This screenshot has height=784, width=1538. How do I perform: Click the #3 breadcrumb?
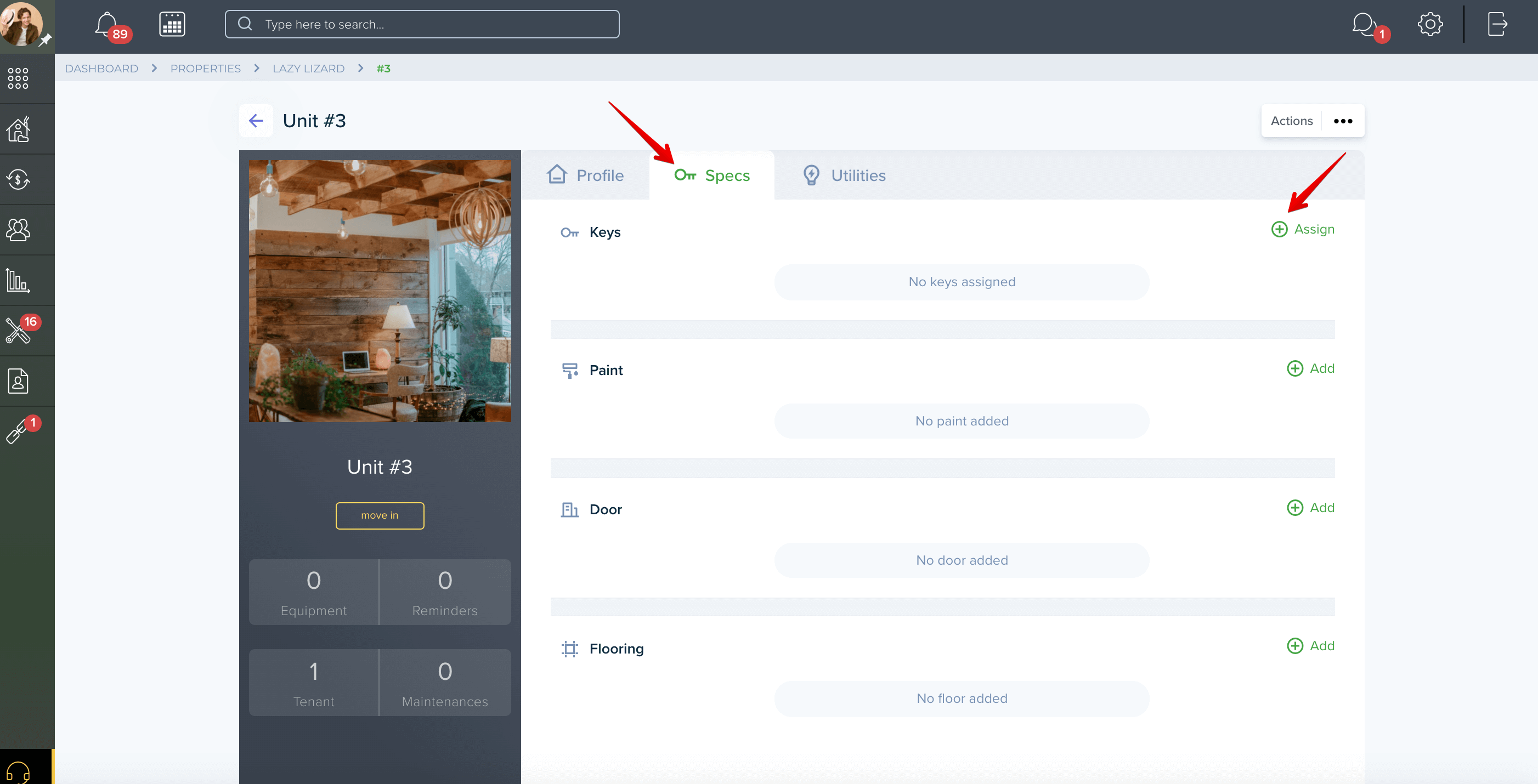[383, 69]
